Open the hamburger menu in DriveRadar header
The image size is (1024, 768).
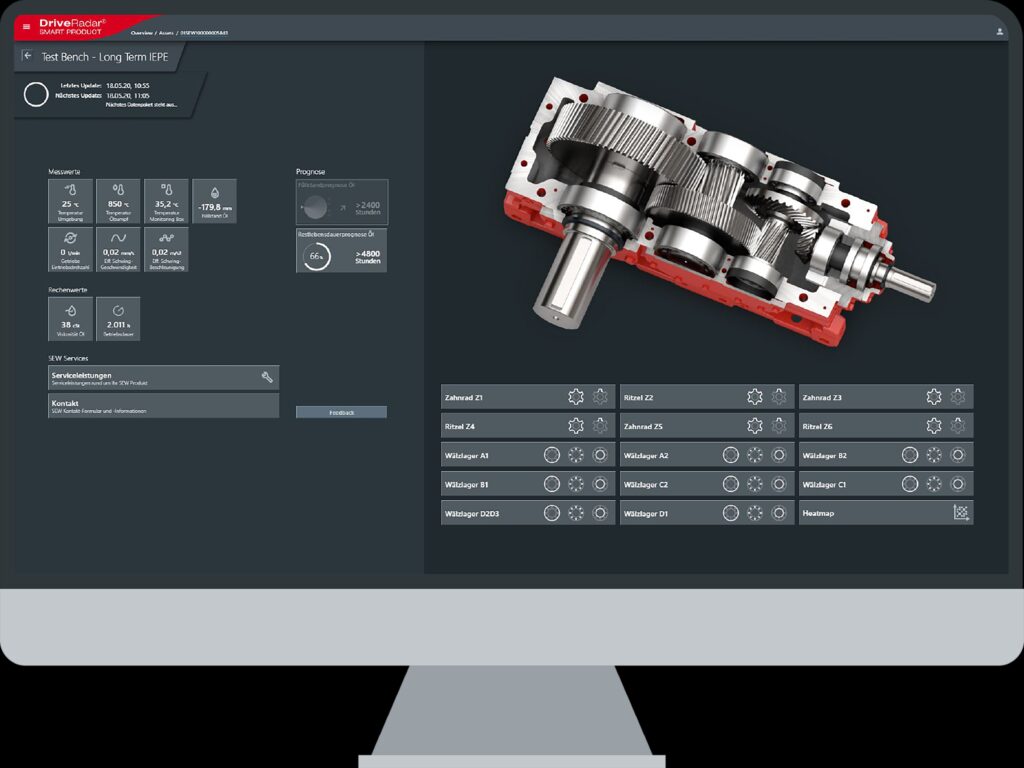27,26
